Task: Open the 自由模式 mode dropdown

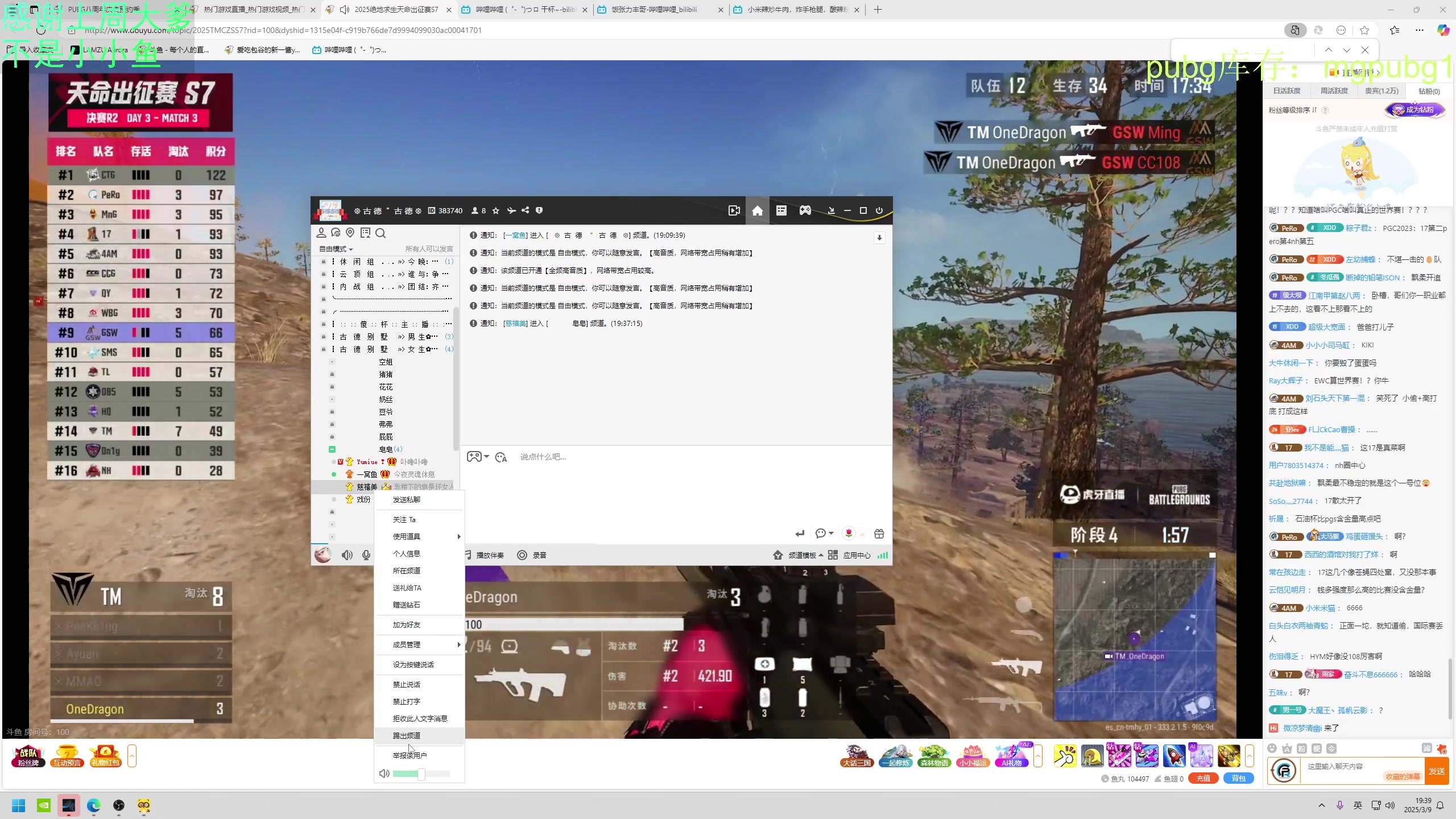Action: (x=336, y=249)
